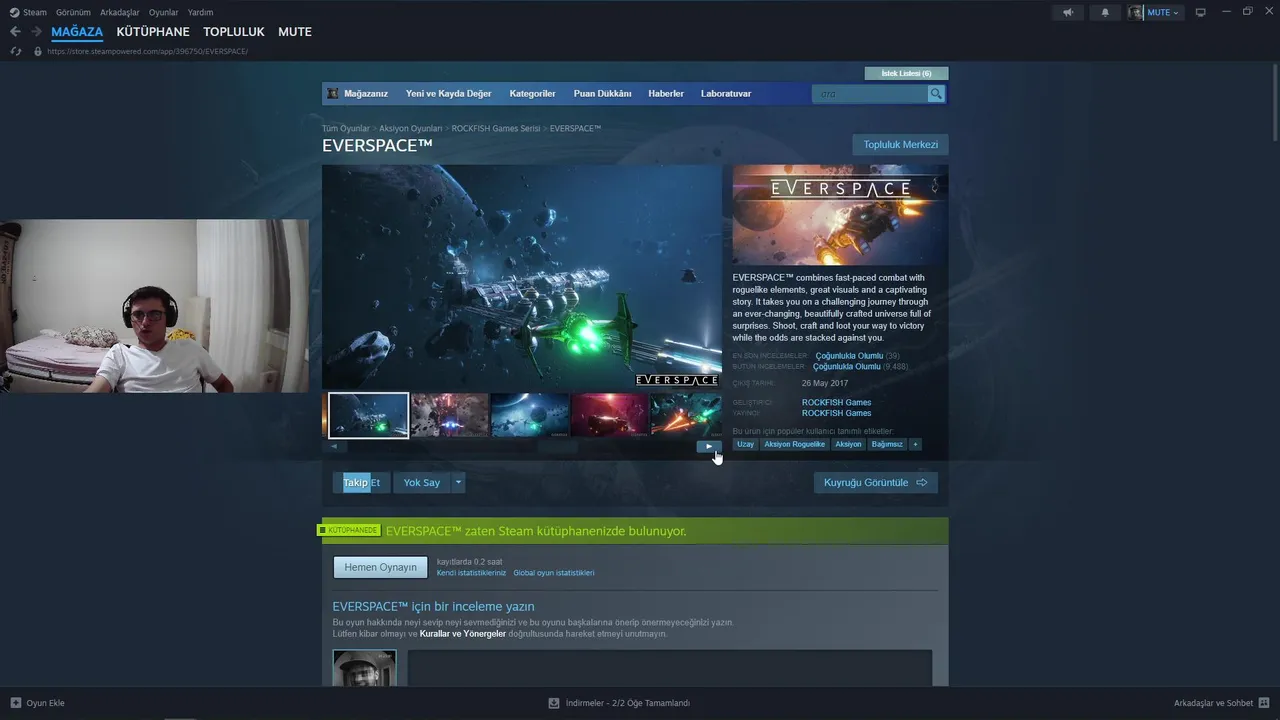
Task: Toggle the Yok Say ignore button
Action: 422,482
